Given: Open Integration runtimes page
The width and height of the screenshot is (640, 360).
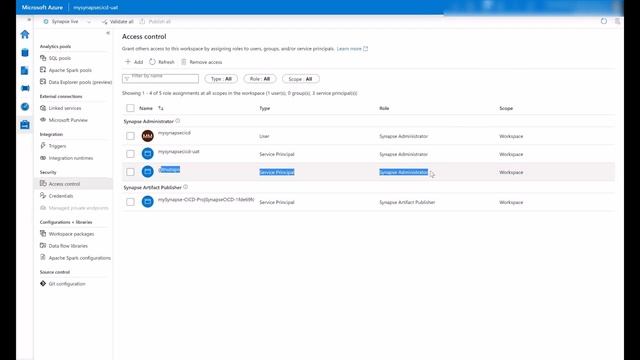Looking at the screenshot, I should [71, 158].
